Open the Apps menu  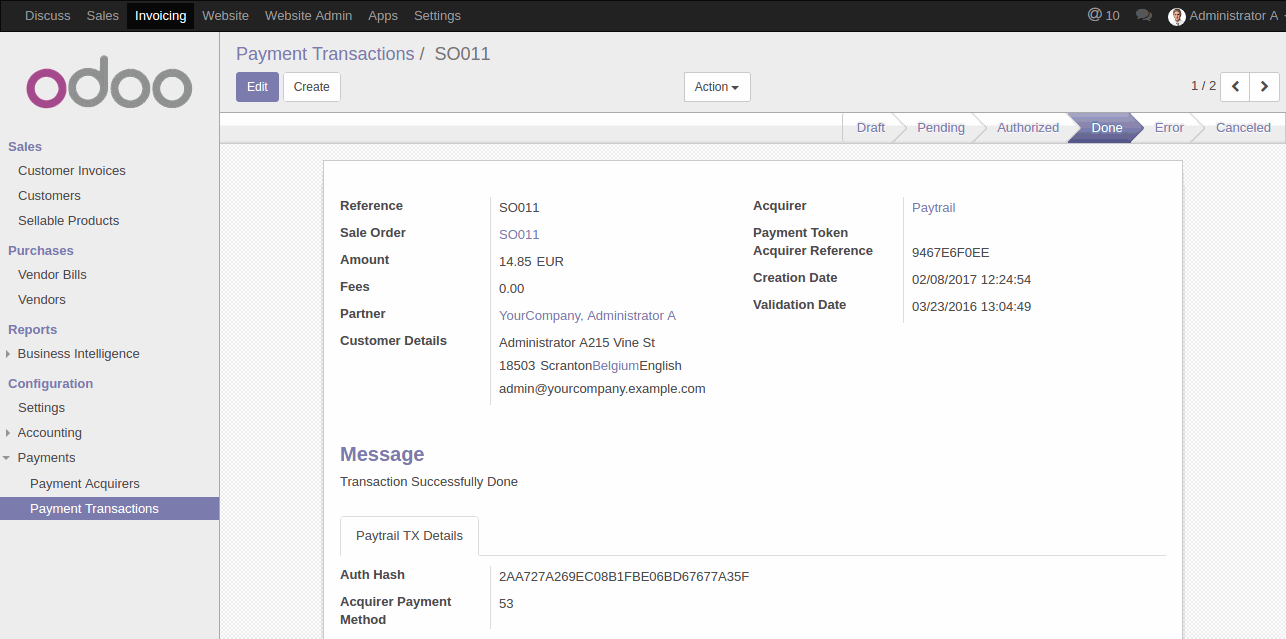point(383,16)
